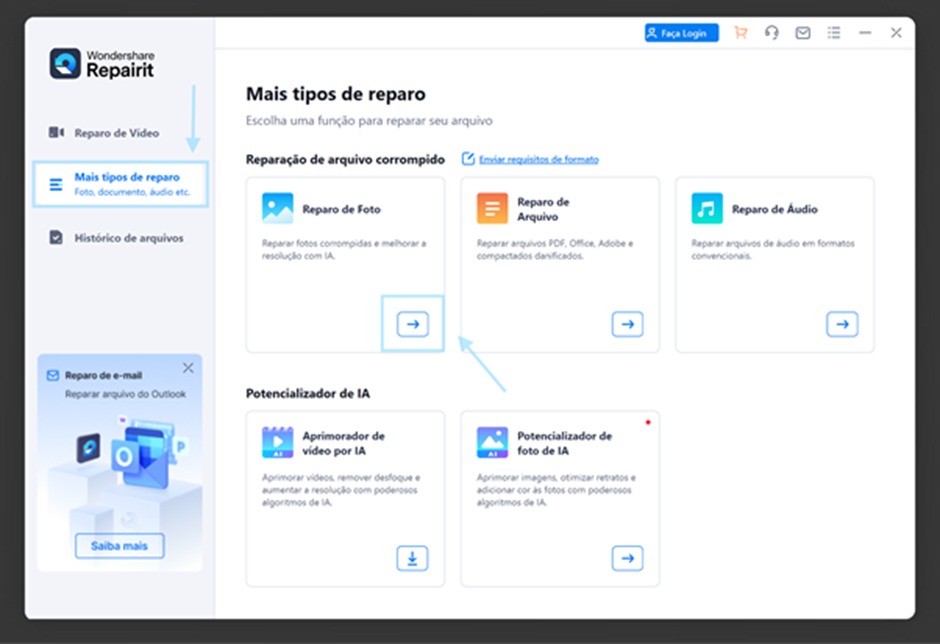Click the Potencializador de foto de IA icon
The width and height of the screenshot is (940, 644).
click(x=492, y=442)
